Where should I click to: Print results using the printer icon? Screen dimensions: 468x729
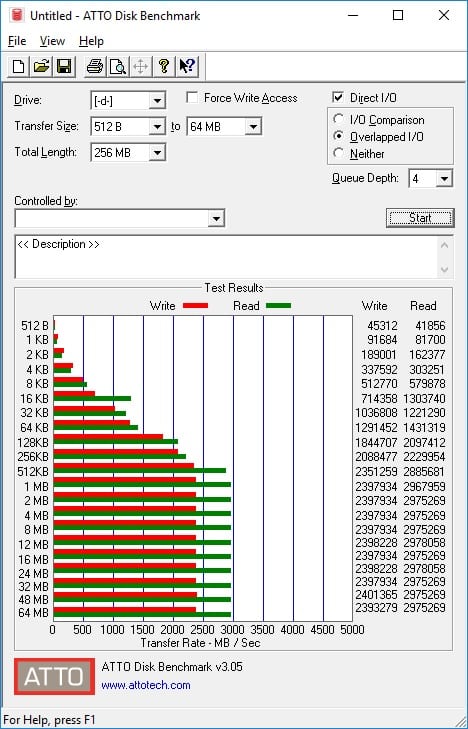pos(95,66)
